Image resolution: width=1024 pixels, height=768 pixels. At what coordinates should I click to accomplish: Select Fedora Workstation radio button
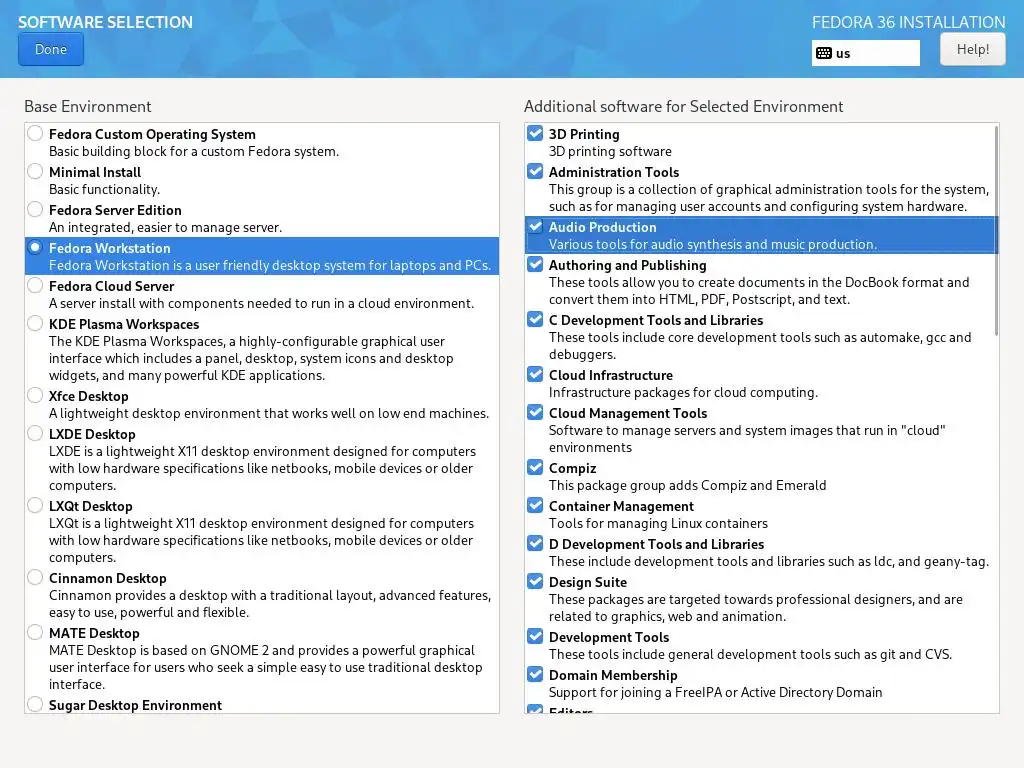coord(35,248)
